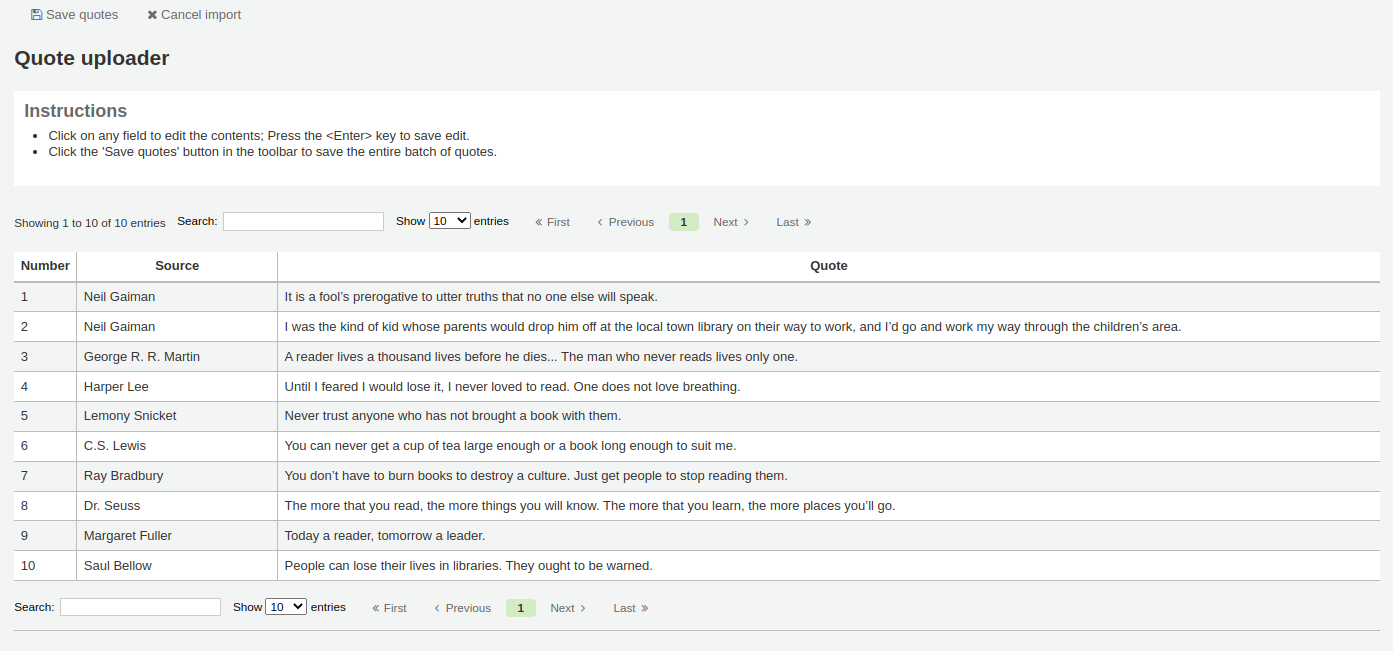Click the top Search input field
The image size is (1393, 651).
[x=303, y=222]
